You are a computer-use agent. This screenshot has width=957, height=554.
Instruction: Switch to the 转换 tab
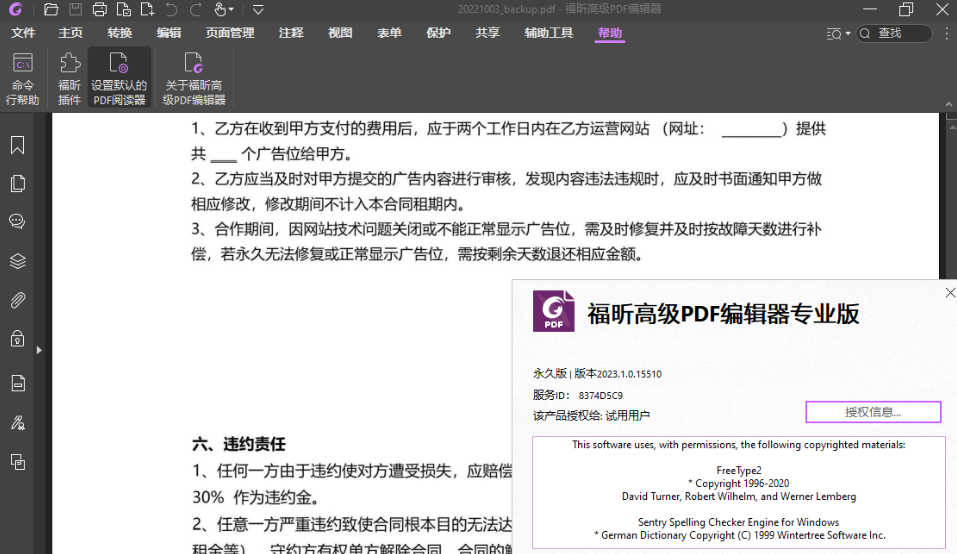[x=120, y=33]
